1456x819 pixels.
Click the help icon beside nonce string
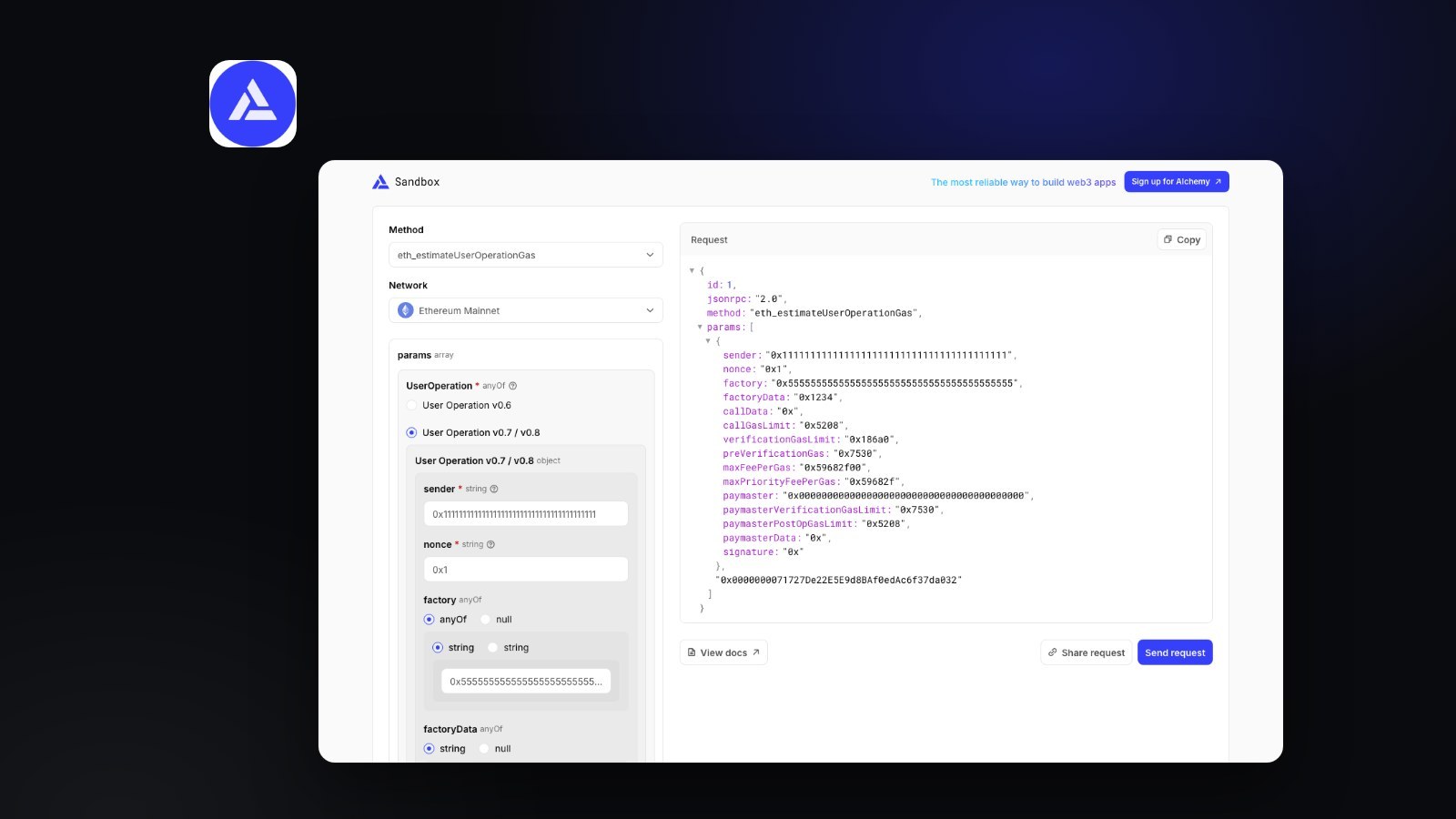(x=490, y=544)
